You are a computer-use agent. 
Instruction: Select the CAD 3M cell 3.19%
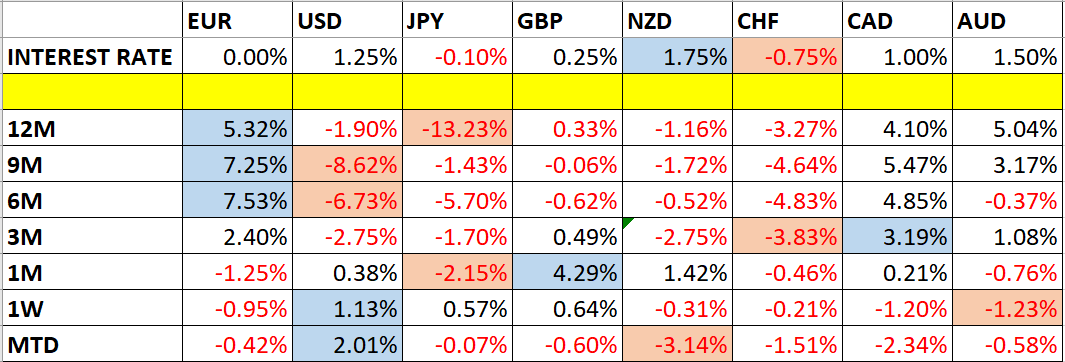(898, 236)
